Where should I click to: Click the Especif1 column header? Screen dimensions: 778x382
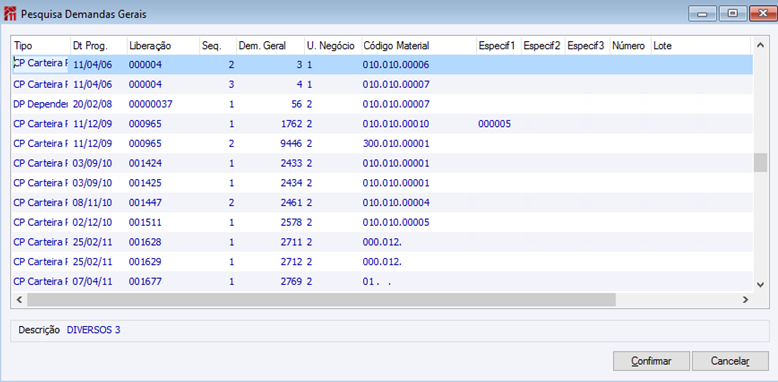(x=498, y=46)
